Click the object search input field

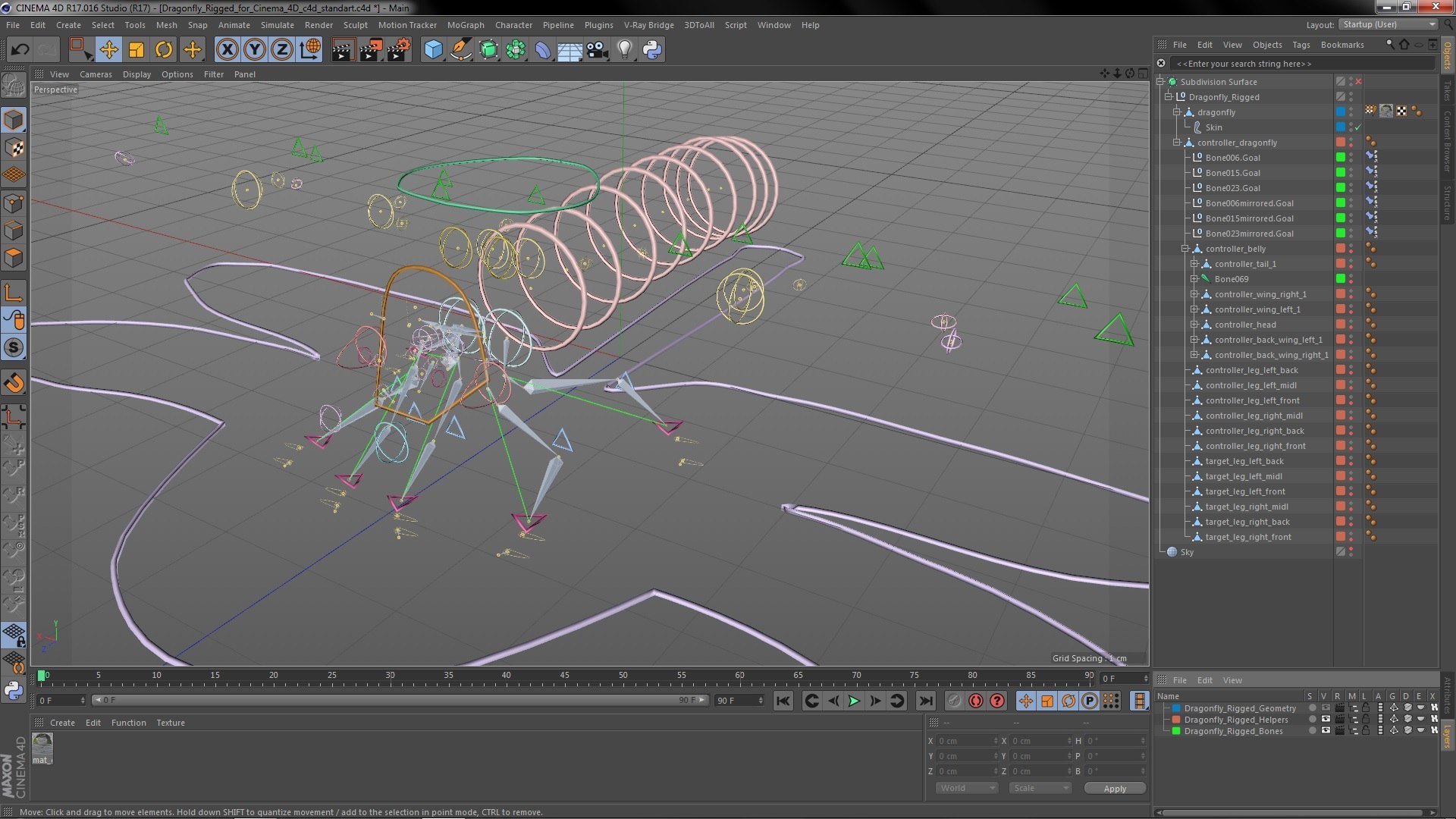1302,64
